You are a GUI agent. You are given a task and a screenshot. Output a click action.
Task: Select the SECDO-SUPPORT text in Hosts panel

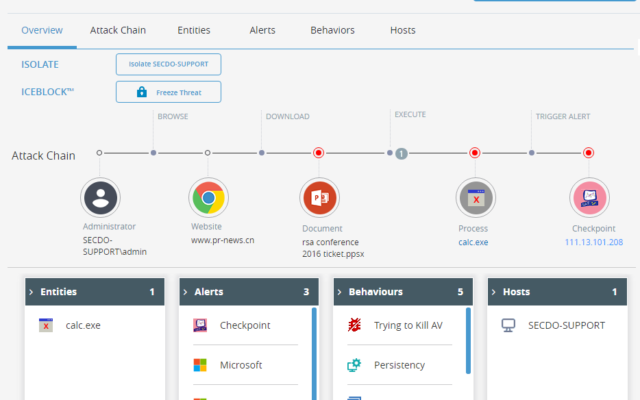tap(567, 325)
